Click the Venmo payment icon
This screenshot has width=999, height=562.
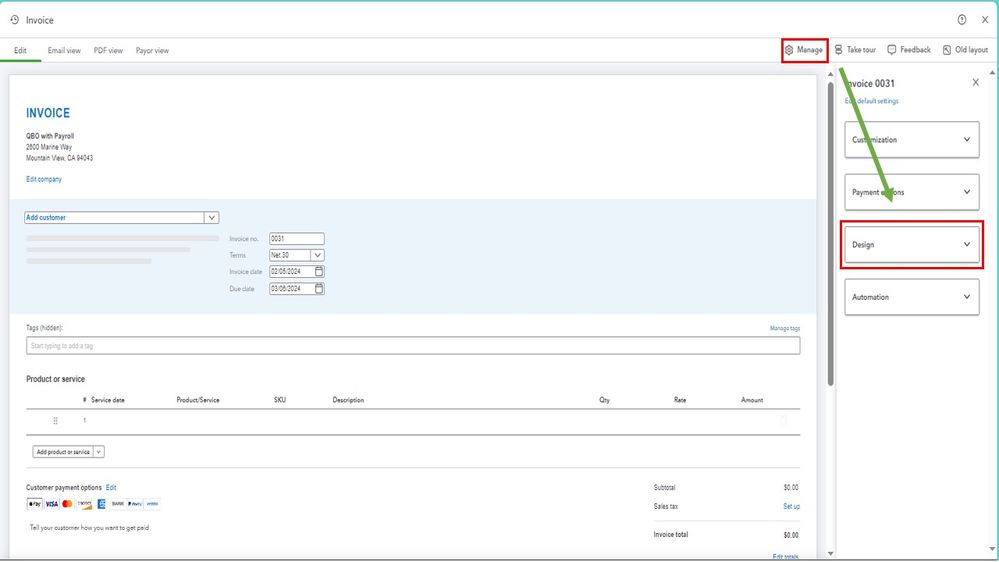[152, 504]
